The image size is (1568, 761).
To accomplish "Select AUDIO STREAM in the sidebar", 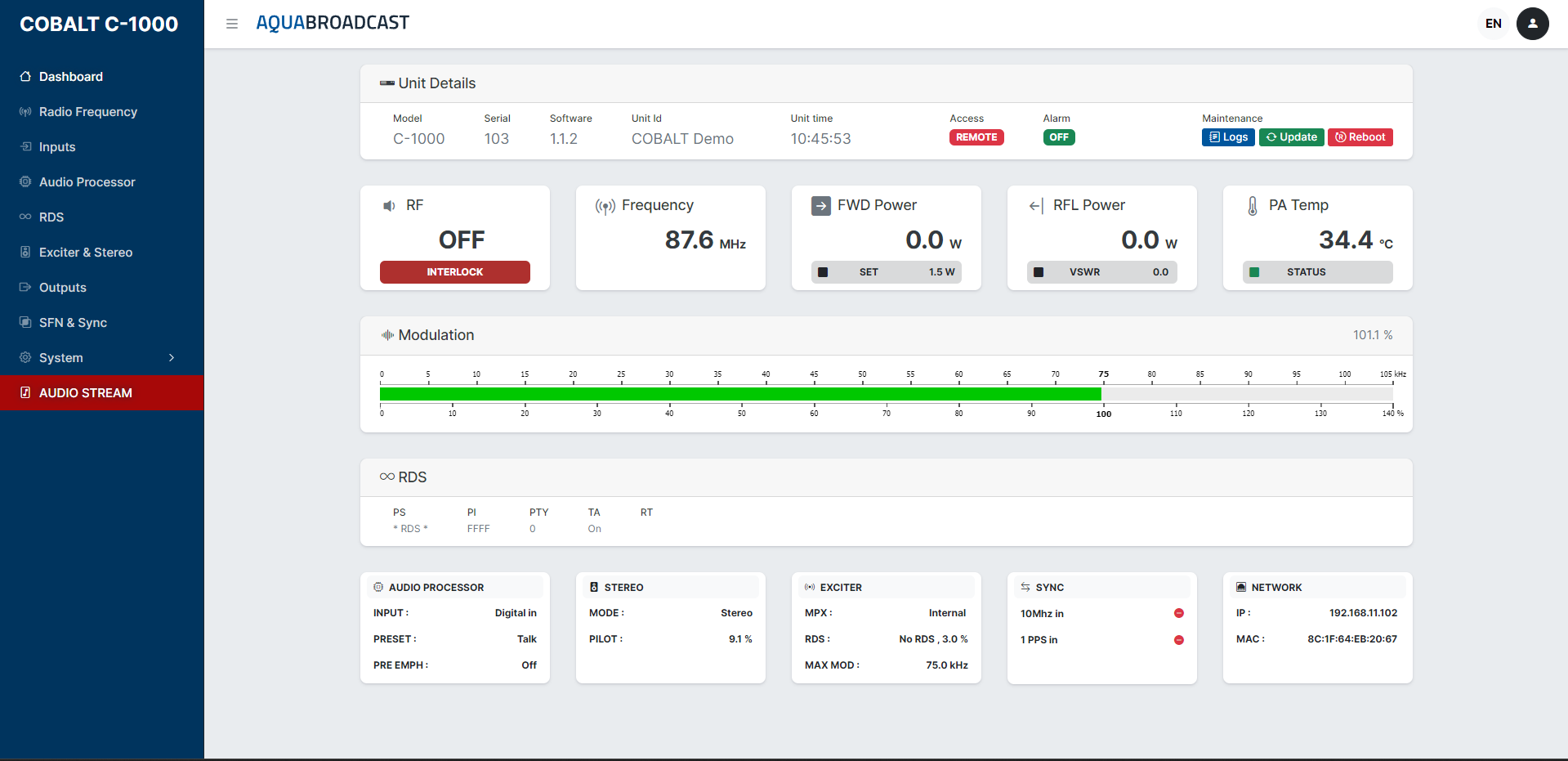I will (86, 393).
